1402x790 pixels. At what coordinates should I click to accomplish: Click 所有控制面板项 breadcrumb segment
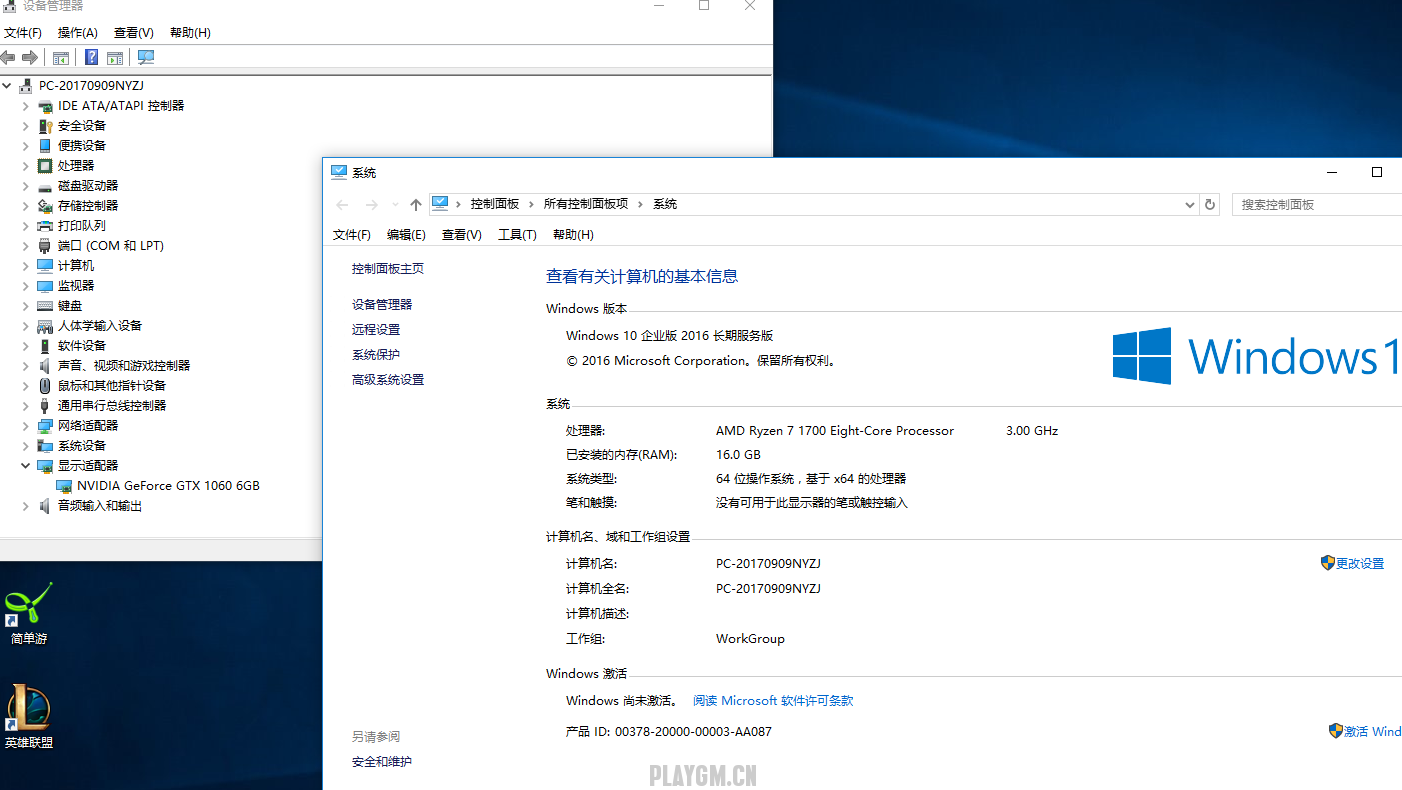(x=586, y=204)
